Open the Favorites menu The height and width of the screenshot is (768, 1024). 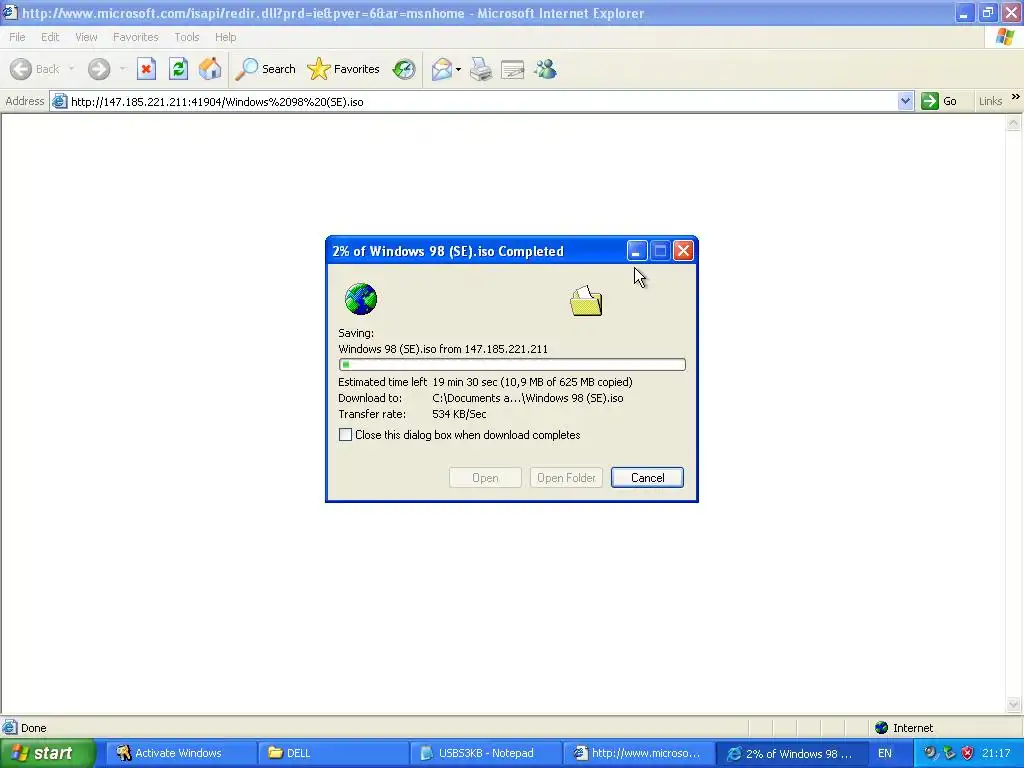(x=136, y=37)
